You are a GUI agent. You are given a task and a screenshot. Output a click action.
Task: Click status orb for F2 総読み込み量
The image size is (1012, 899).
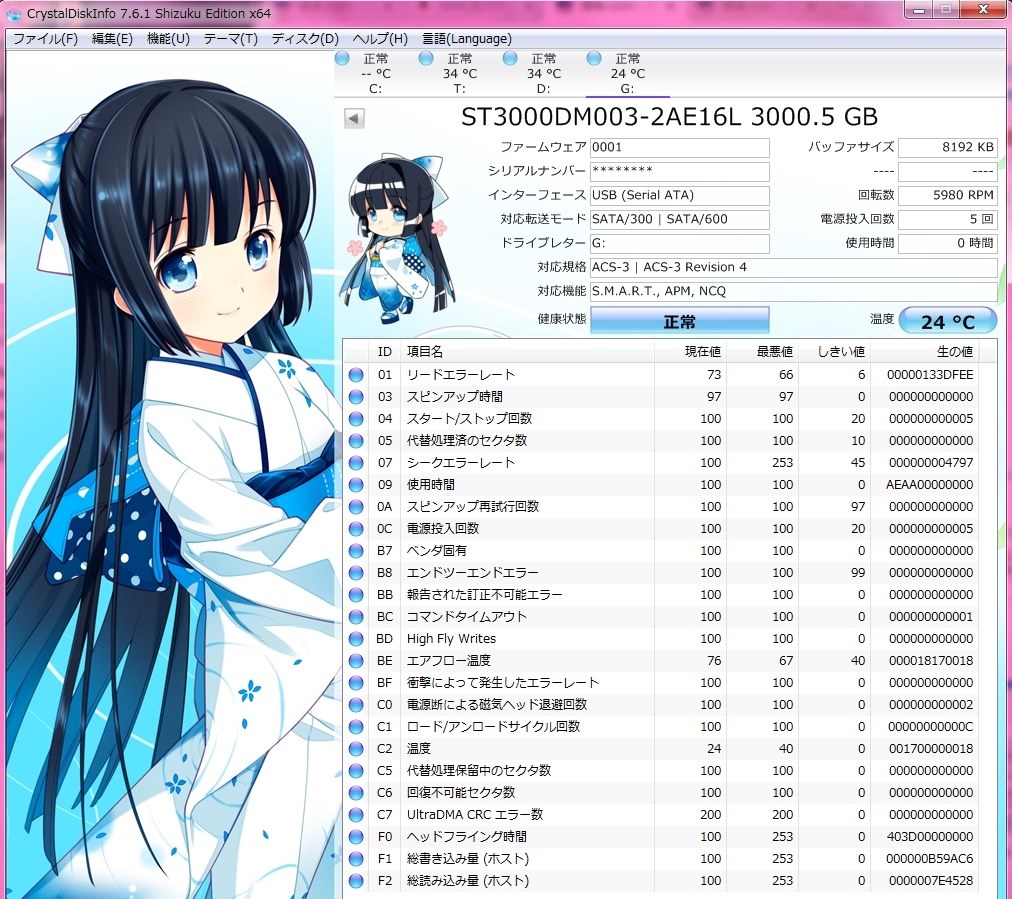(x=356, y=880)
